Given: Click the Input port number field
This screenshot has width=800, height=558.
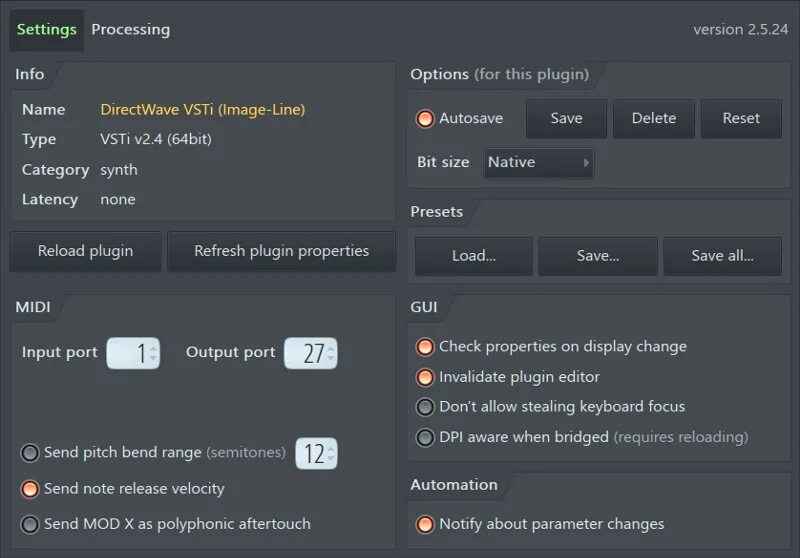Looking at the screenshot, I should click(x=133, y=353).
